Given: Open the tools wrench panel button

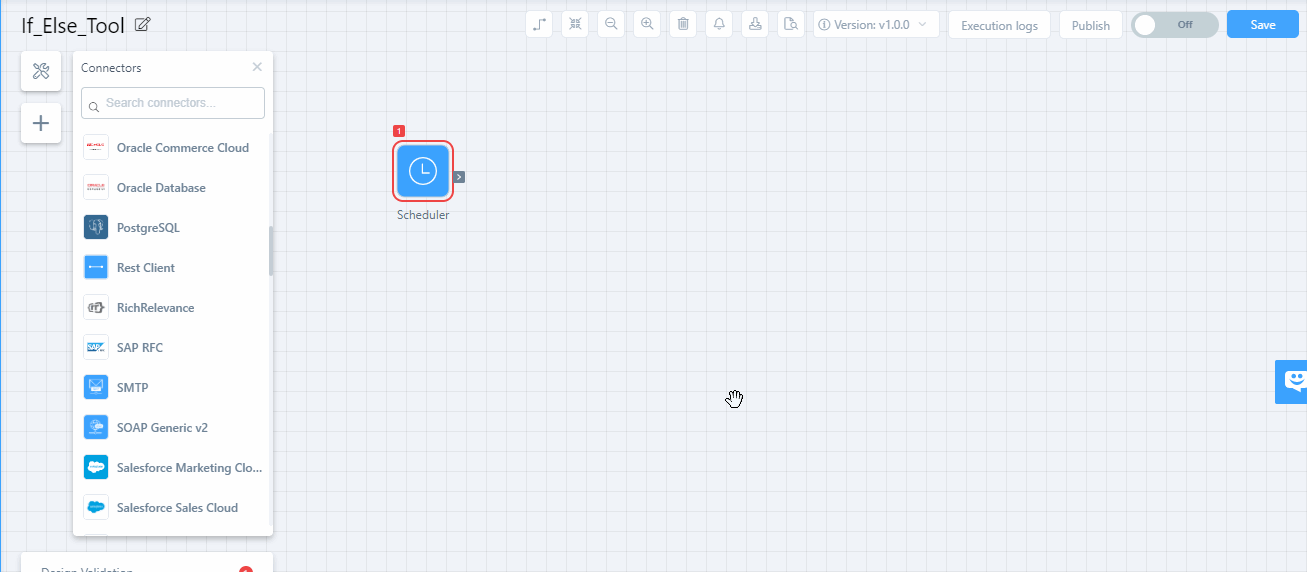Looking at the screenshot, I should pos(41,71).
